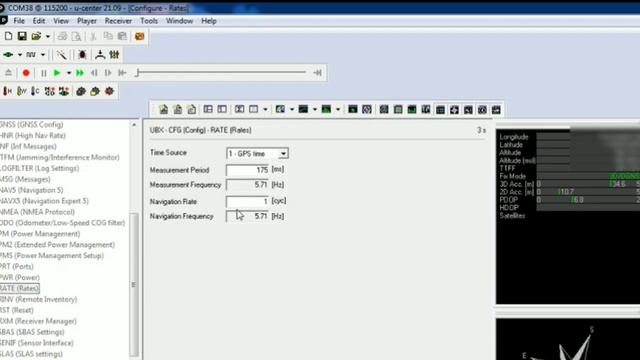Open the Tools menu

(149, 21)
